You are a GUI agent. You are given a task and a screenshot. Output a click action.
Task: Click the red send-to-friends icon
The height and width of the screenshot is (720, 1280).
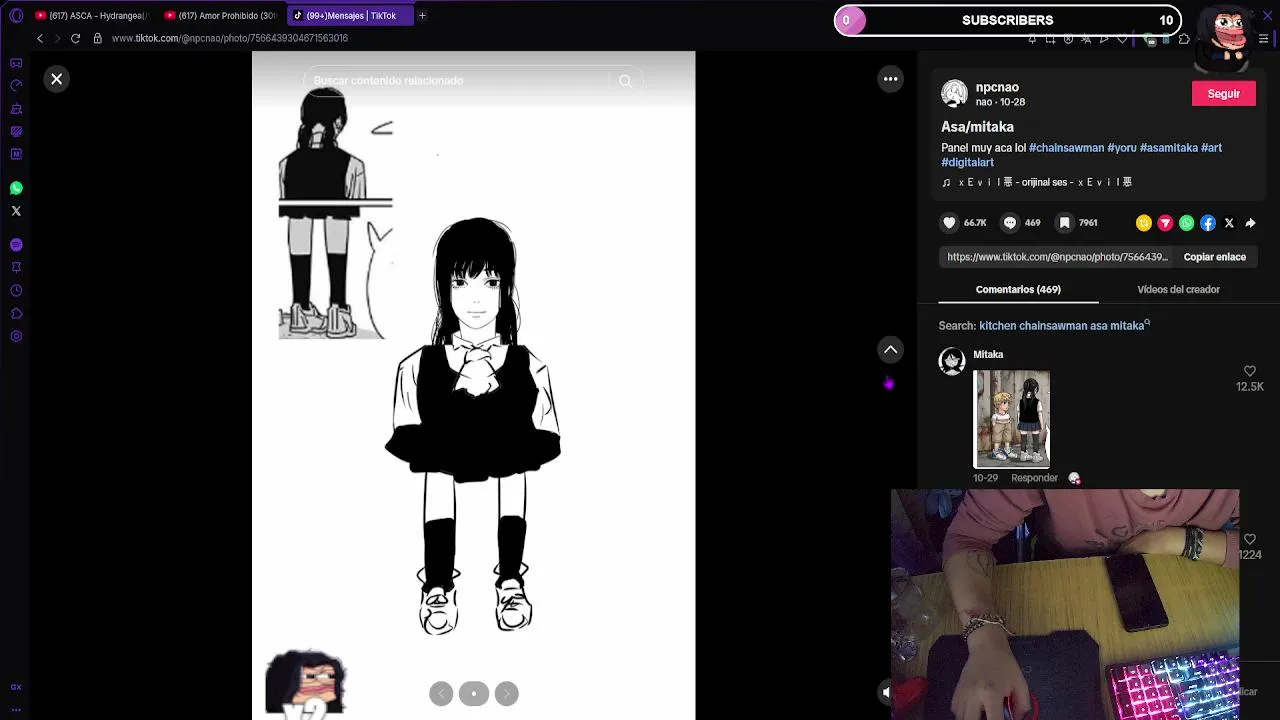coord(1165,223)
